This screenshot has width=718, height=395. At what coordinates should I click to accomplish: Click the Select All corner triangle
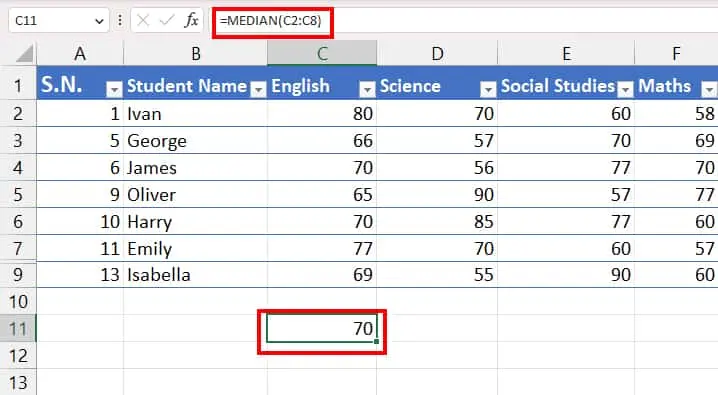24,54
